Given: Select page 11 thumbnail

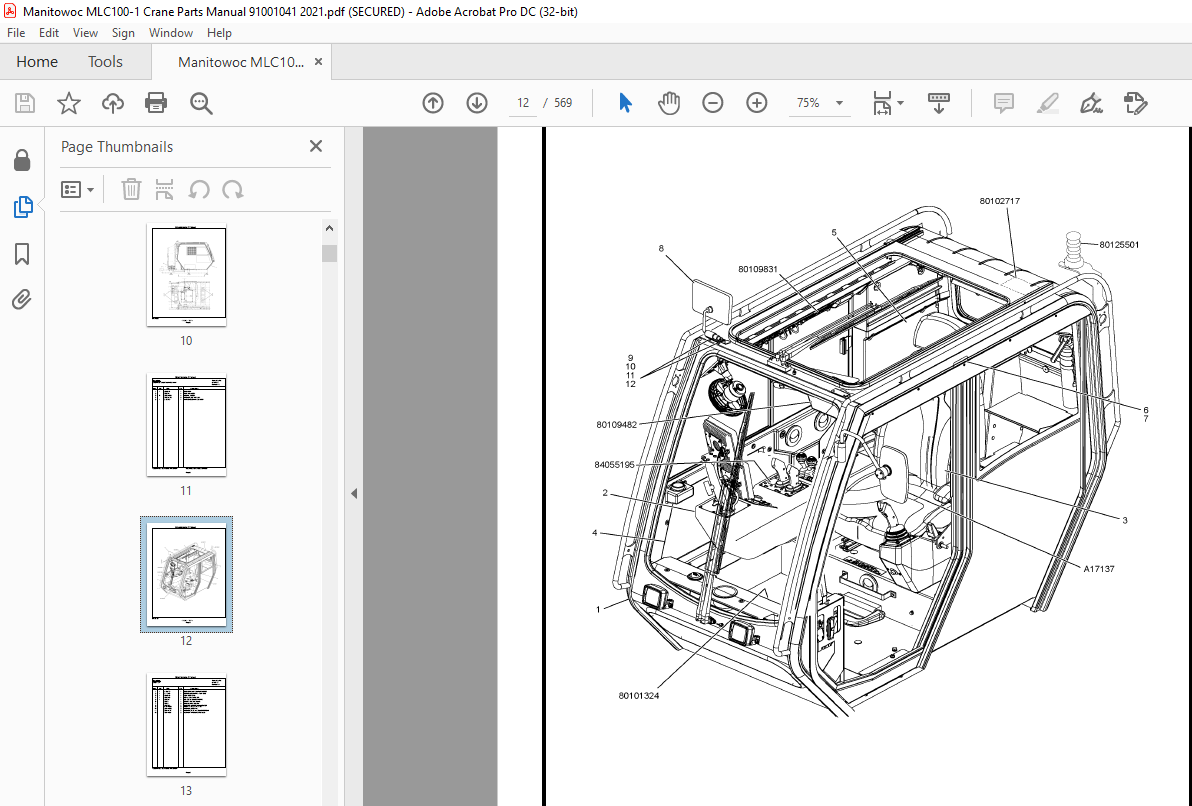Looking at the screenshot, I should [x=186, y=424].
